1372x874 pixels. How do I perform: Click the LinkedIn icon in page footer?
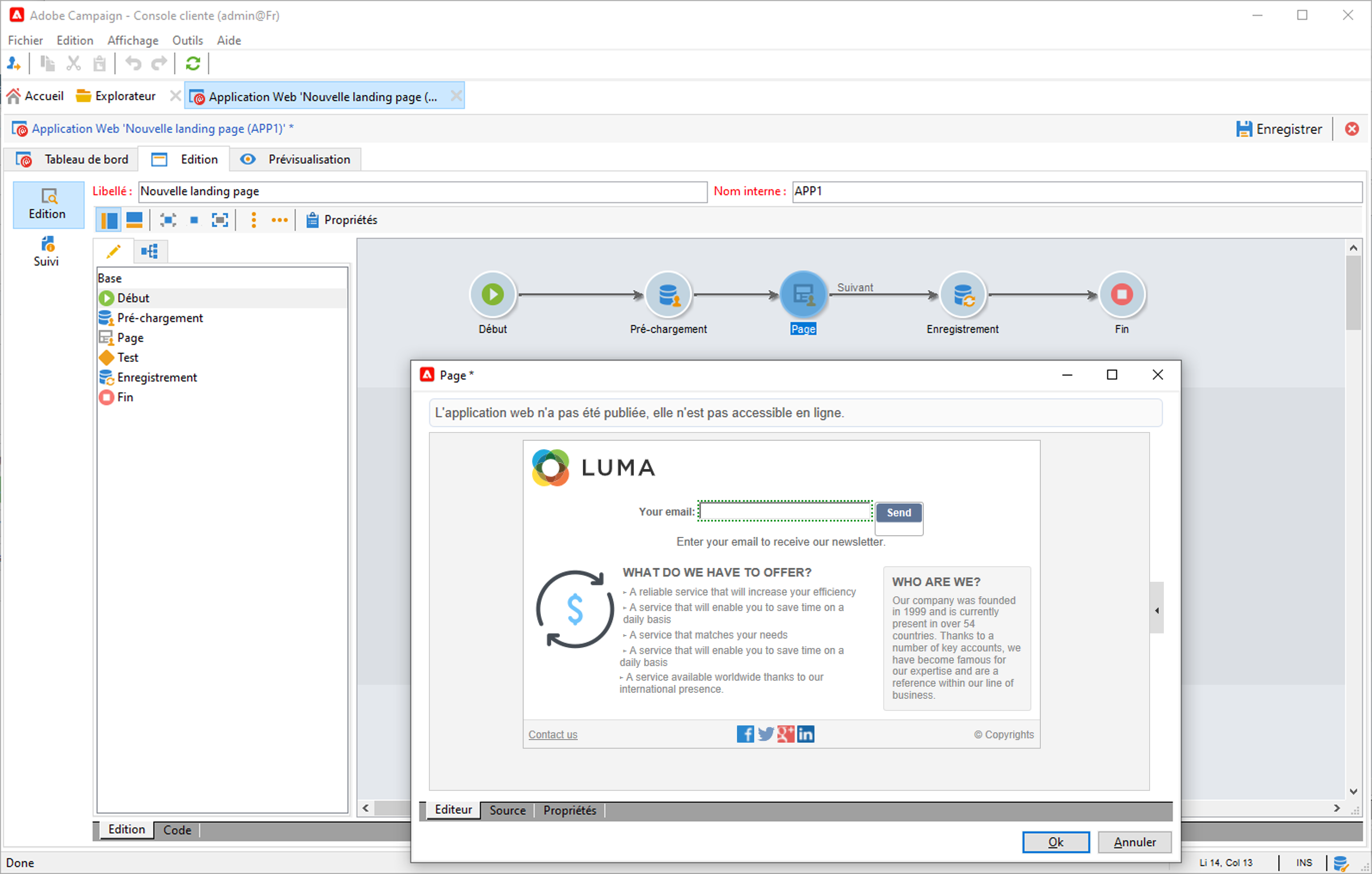point(805,734)
